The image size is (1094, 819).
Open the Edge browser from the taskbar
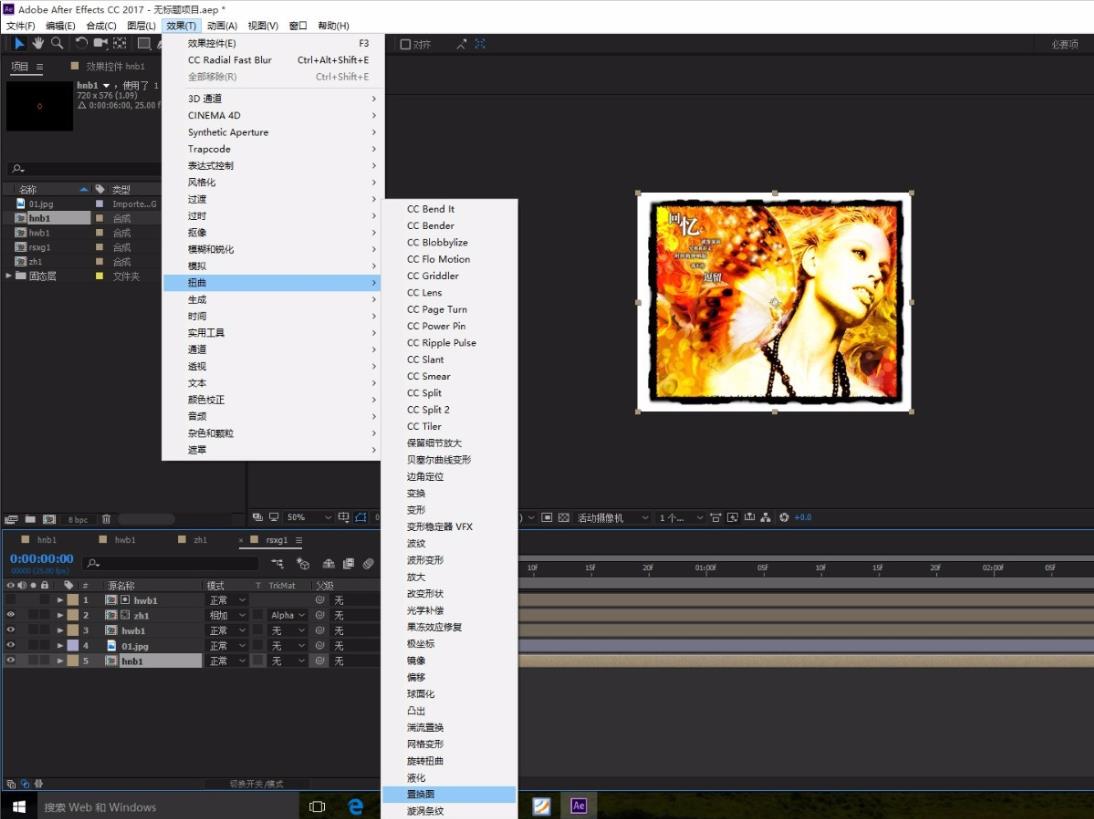pyautogui.click(x=355, y=806)
